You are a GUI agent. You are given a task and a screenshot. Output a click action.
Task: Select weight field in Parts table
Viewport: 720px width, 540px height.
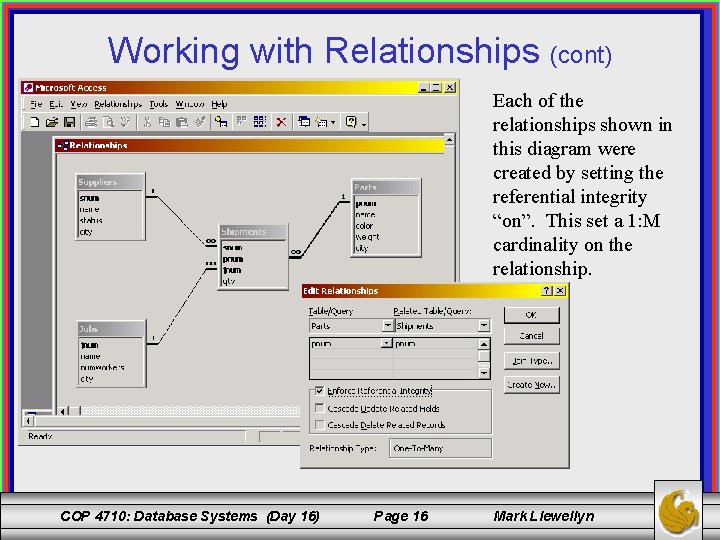point(367,237)
